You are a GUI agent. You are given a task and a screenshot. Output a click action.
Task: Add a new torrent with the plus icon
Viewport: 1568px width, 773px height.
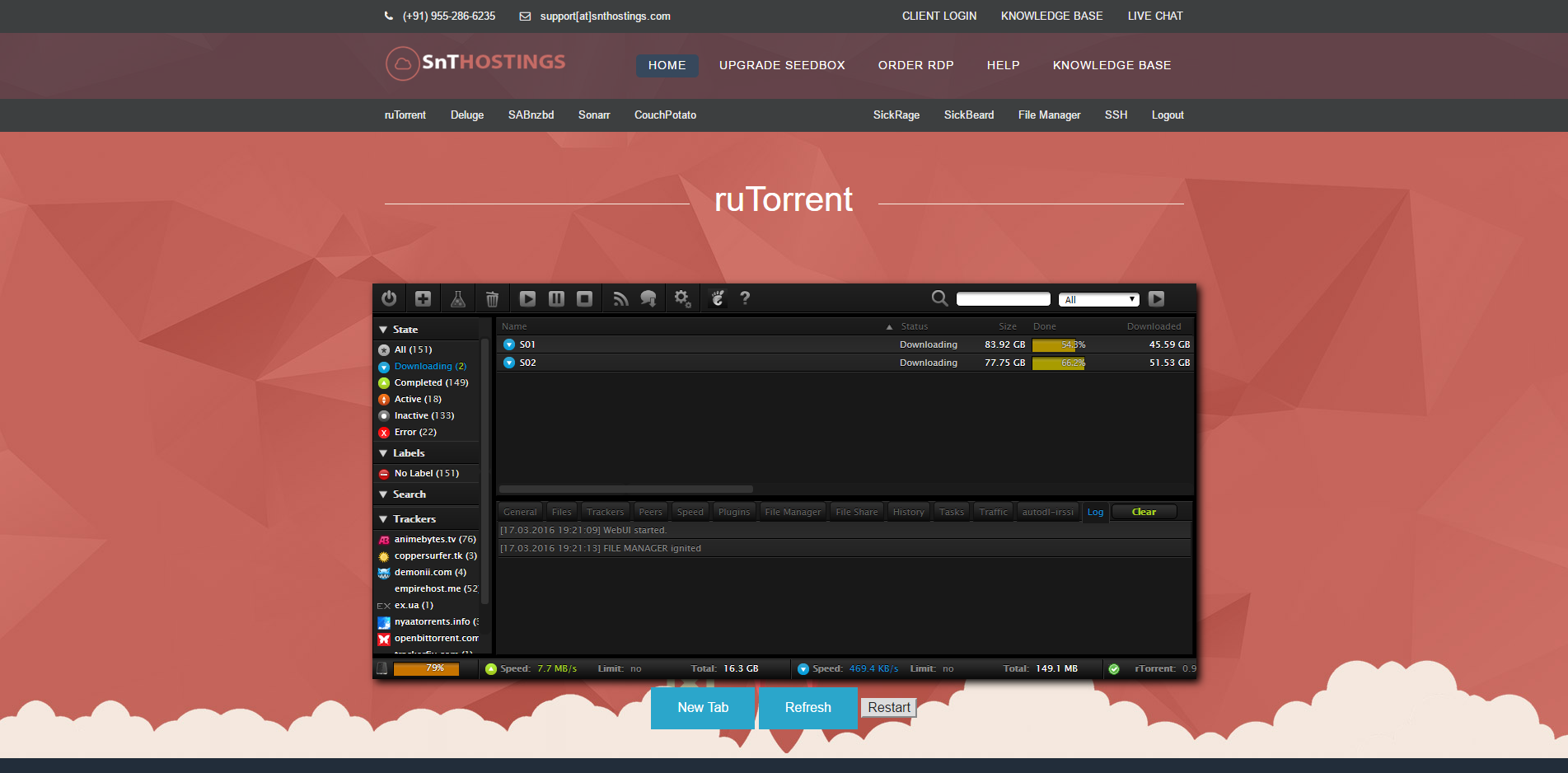pyautogui.click(x=423, y=298)
